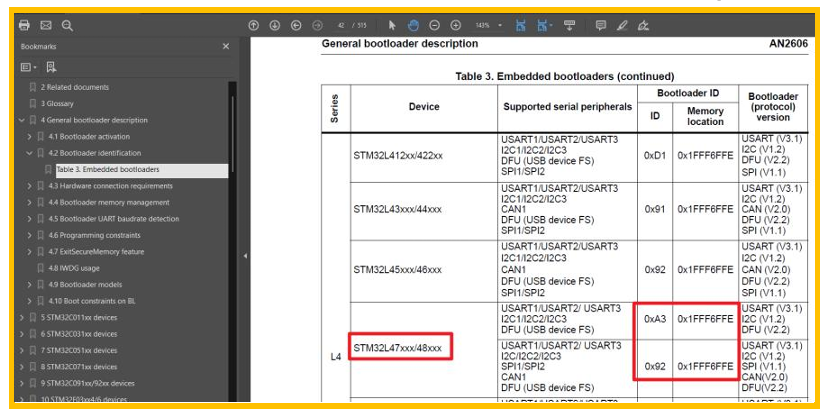Expand 4.10 Boot constraints on BL
825x414 pixels.
(x=29, y=301)
